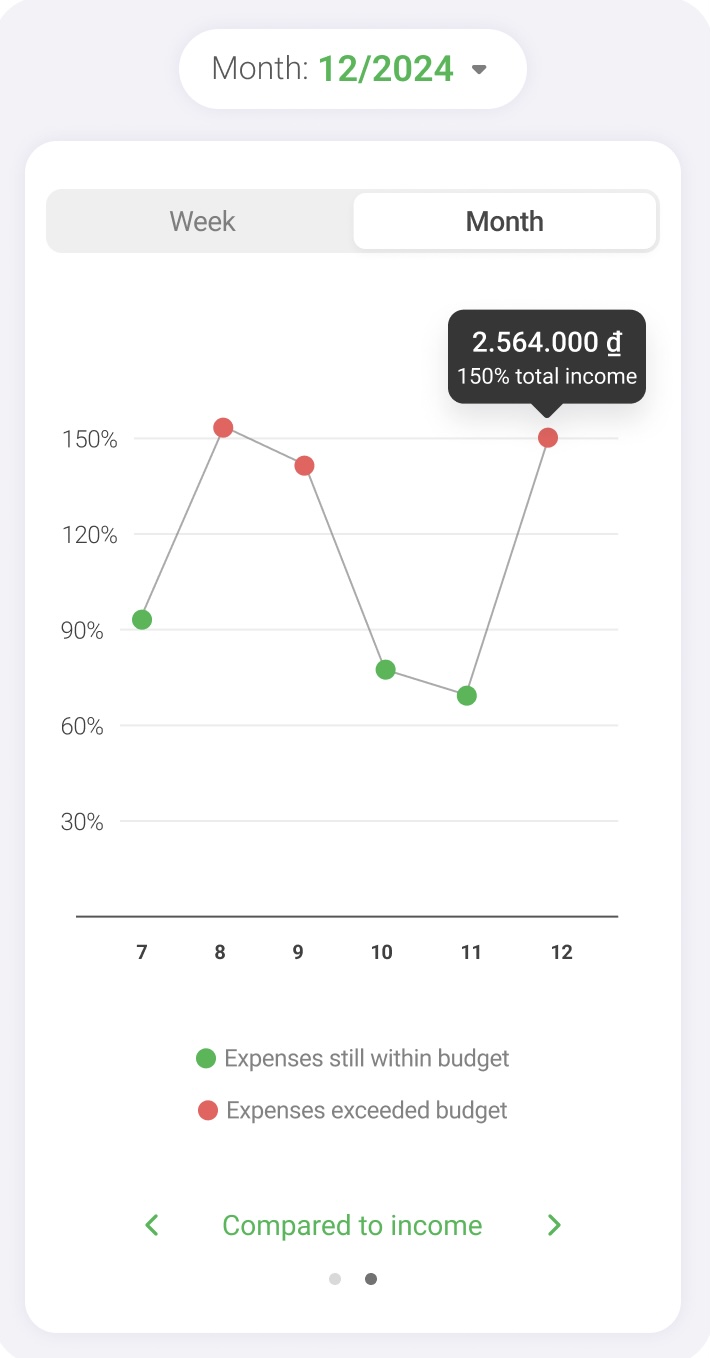Select the second pagination dot
Screen dimensions: 710x1358
(371, 1279)
